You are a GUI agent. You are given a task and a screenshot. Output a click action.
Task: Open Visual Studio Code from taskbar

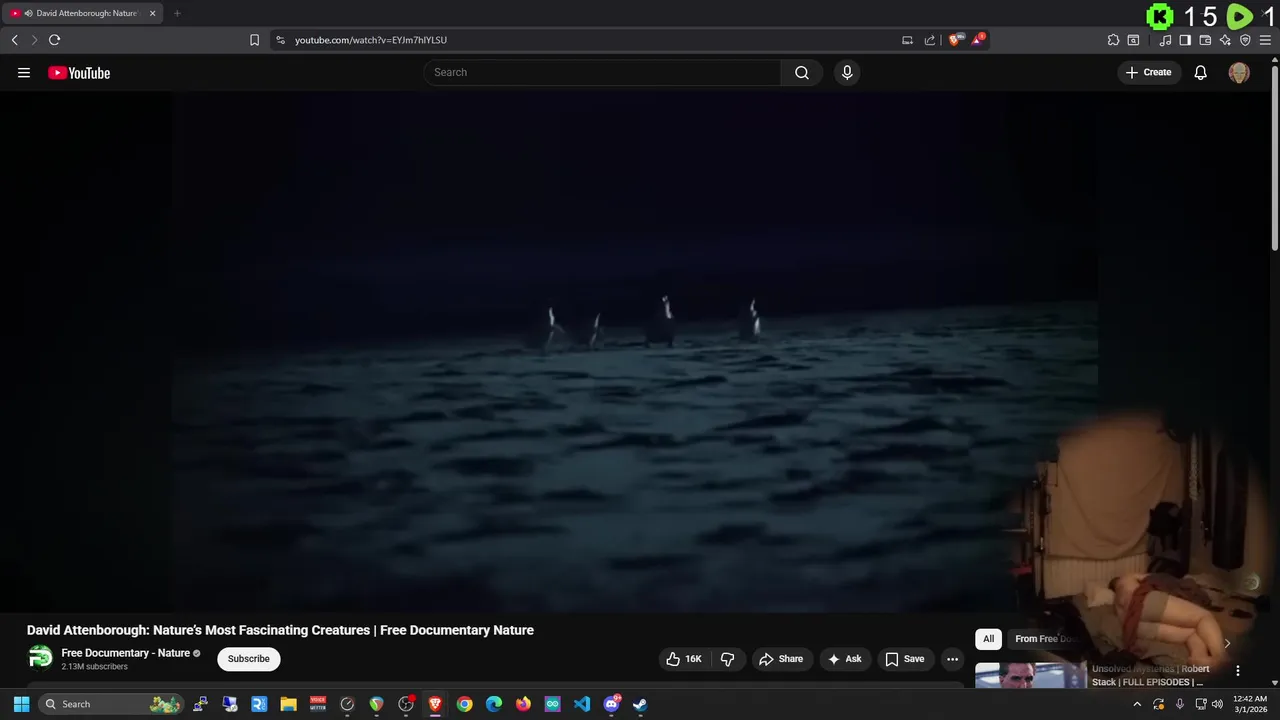(582, 704)
